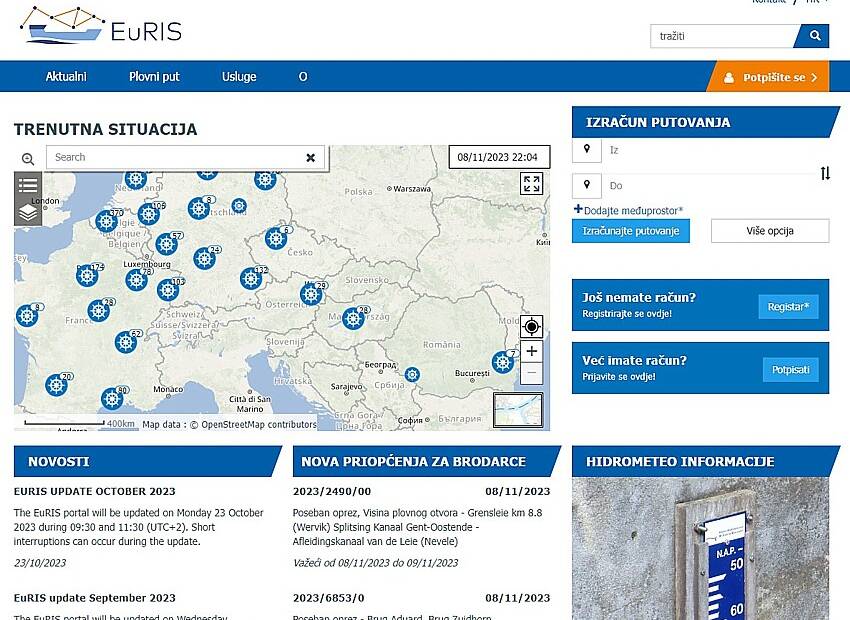Open the map legend list panel

click(x=28, y=185)
